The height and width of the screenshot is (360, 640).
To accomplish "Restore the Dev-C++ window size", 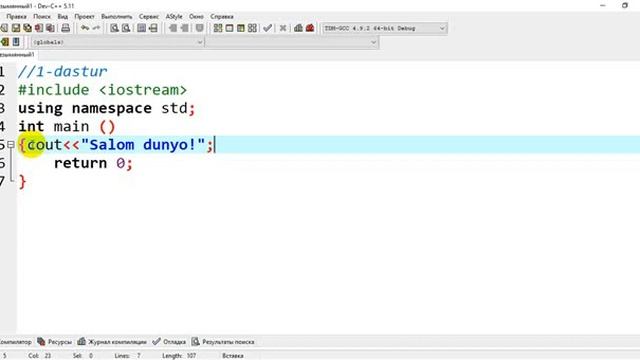I will coord(624,5).
